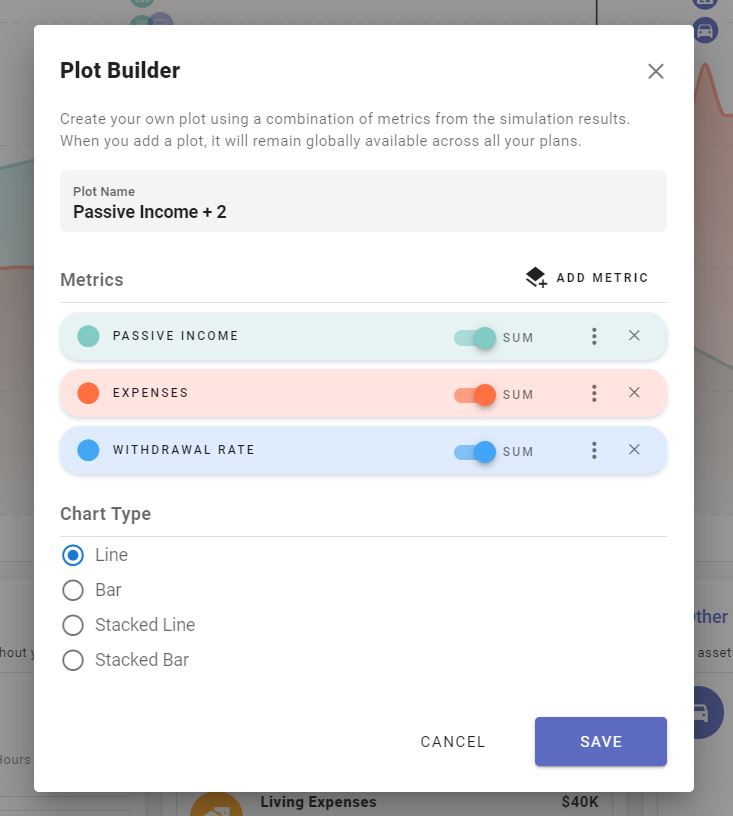Screen dimensions: 733x816
Task: Toggle SUM for the Withdrawal Rate metric
Action: (x=475, y=452)
